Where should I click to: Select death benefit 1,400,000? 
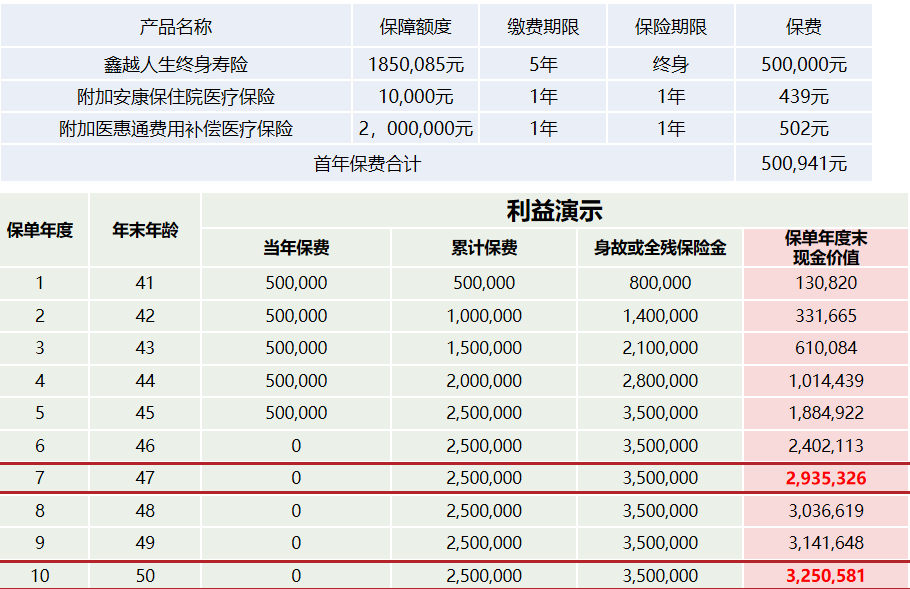point(660,316)
